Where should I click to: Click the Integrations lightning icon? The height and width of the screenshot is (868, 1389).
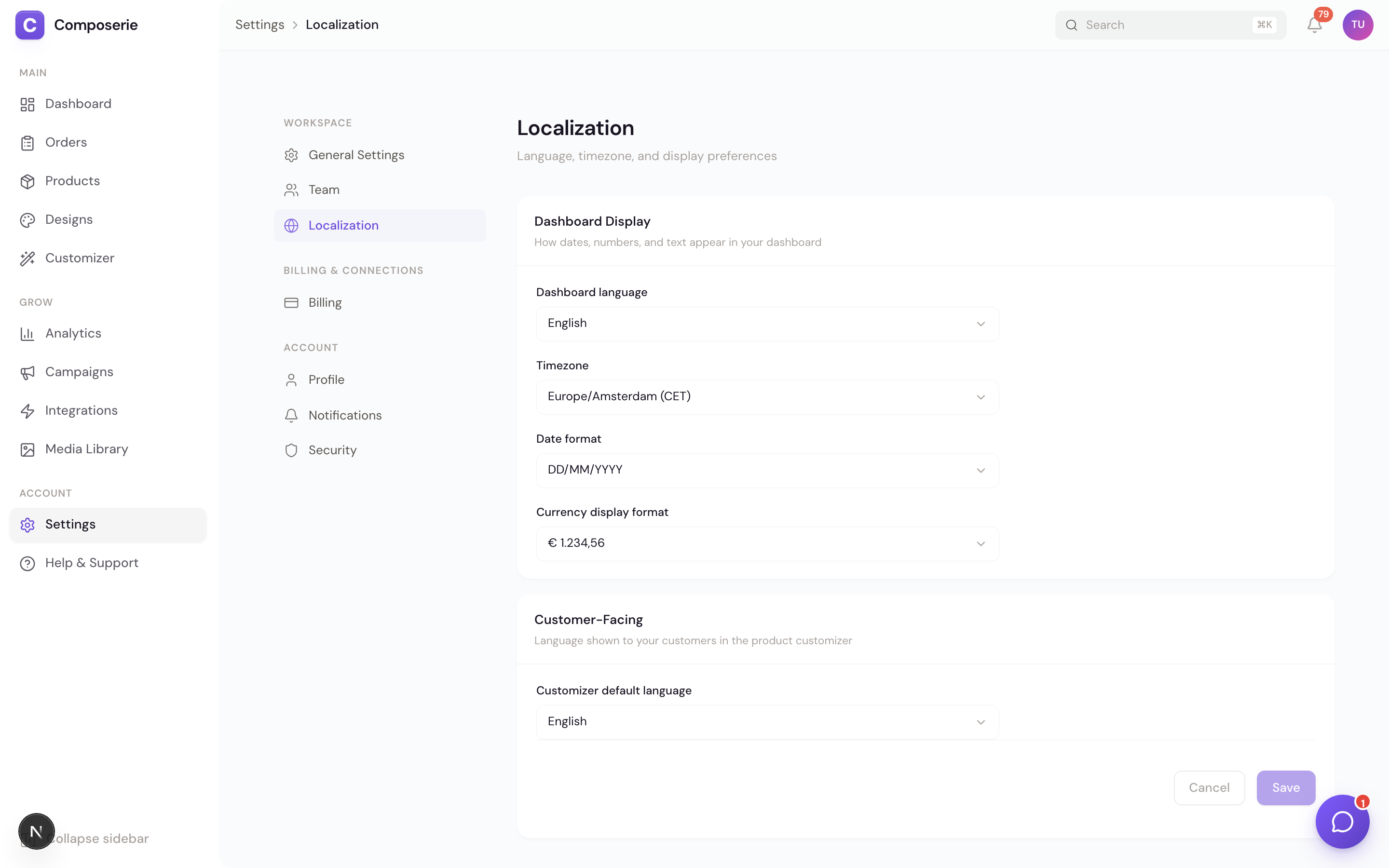pyautogui.click(x=27, y=411)
